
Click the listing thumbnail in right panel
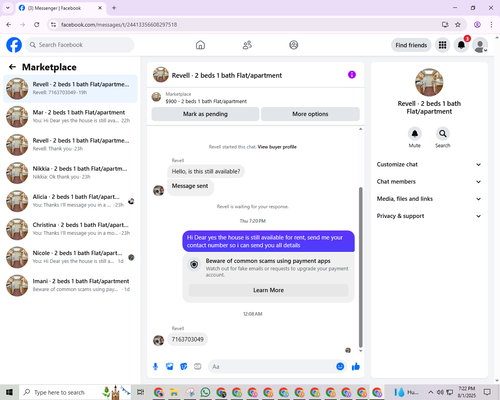click(429, 82)
